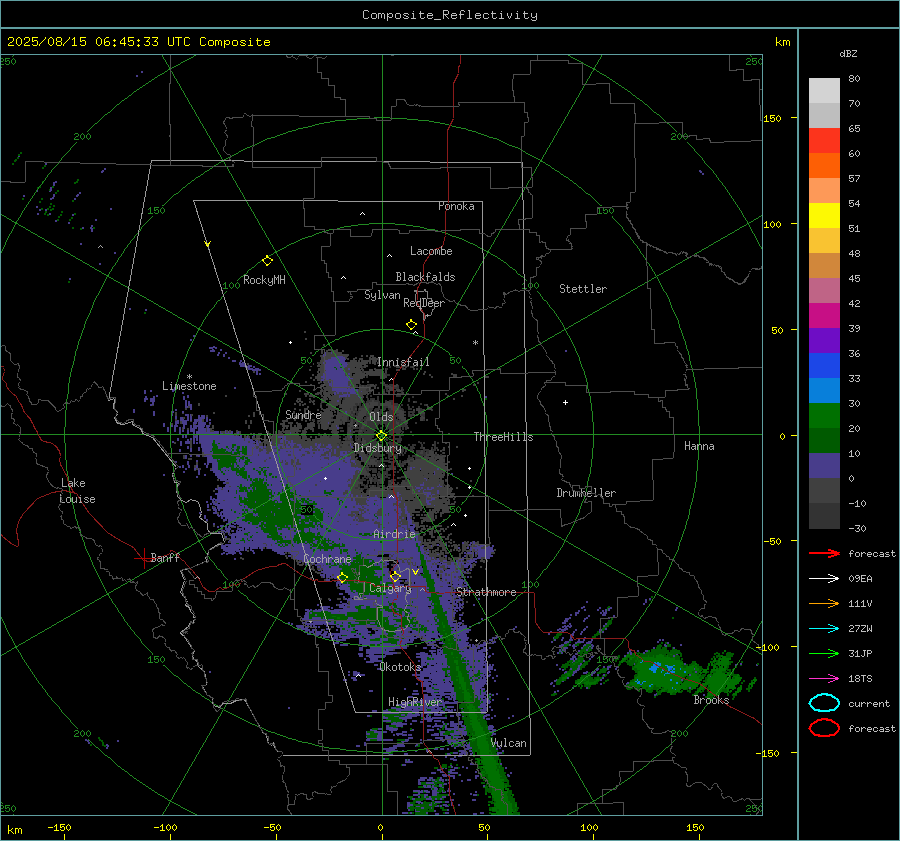This screenshot has height=841, width=900.
Task: Select the slate purple 0-10 dBZ swatch
Action: click(x=824, y=466)
